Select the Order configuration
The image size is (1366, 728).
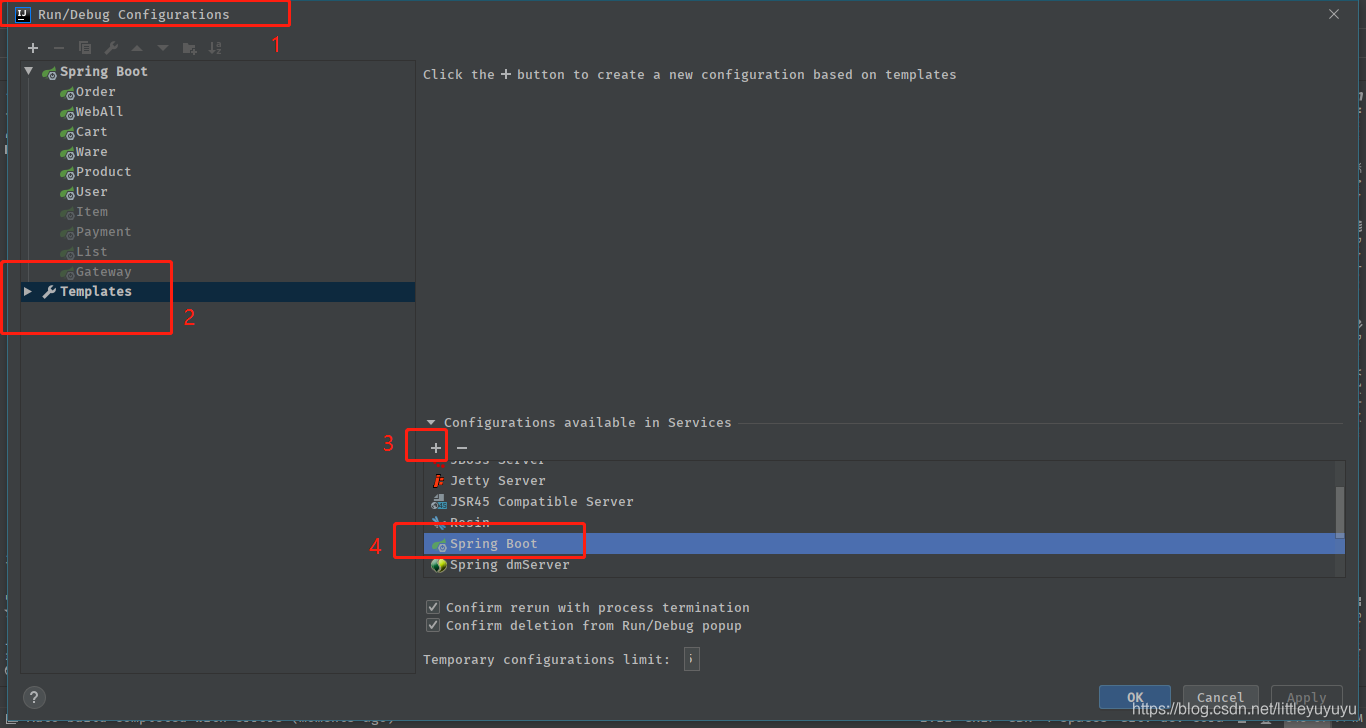click(x=96, y=92)
